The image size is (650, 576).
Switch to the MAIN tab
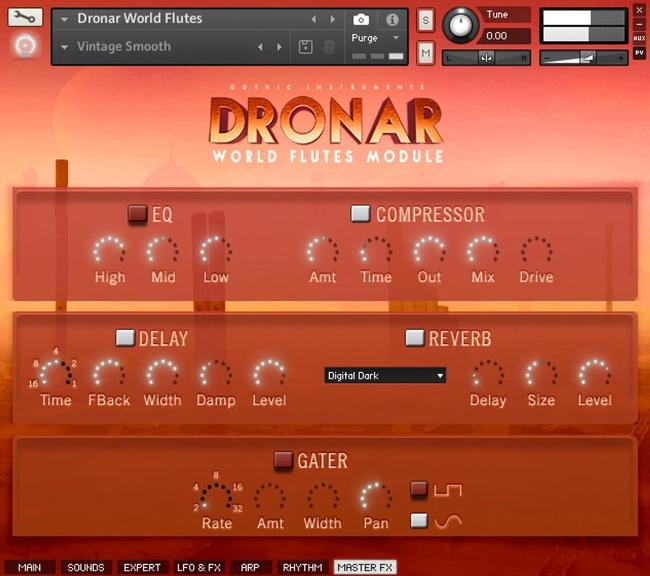pos(30,567)
